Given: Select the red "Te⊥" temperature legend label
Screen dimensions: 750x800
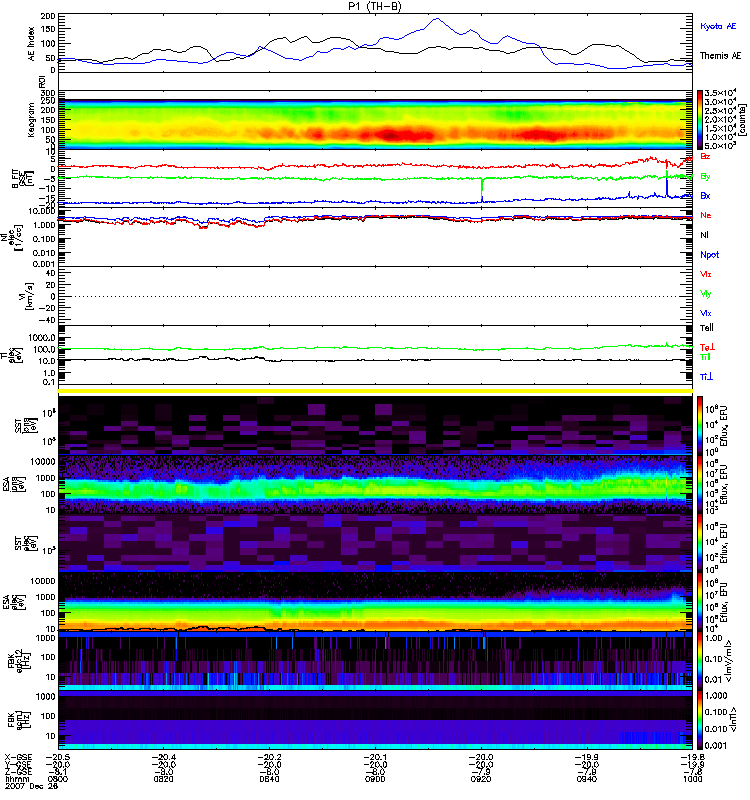Looking at the screenshot, I should [x=708, y=347].
